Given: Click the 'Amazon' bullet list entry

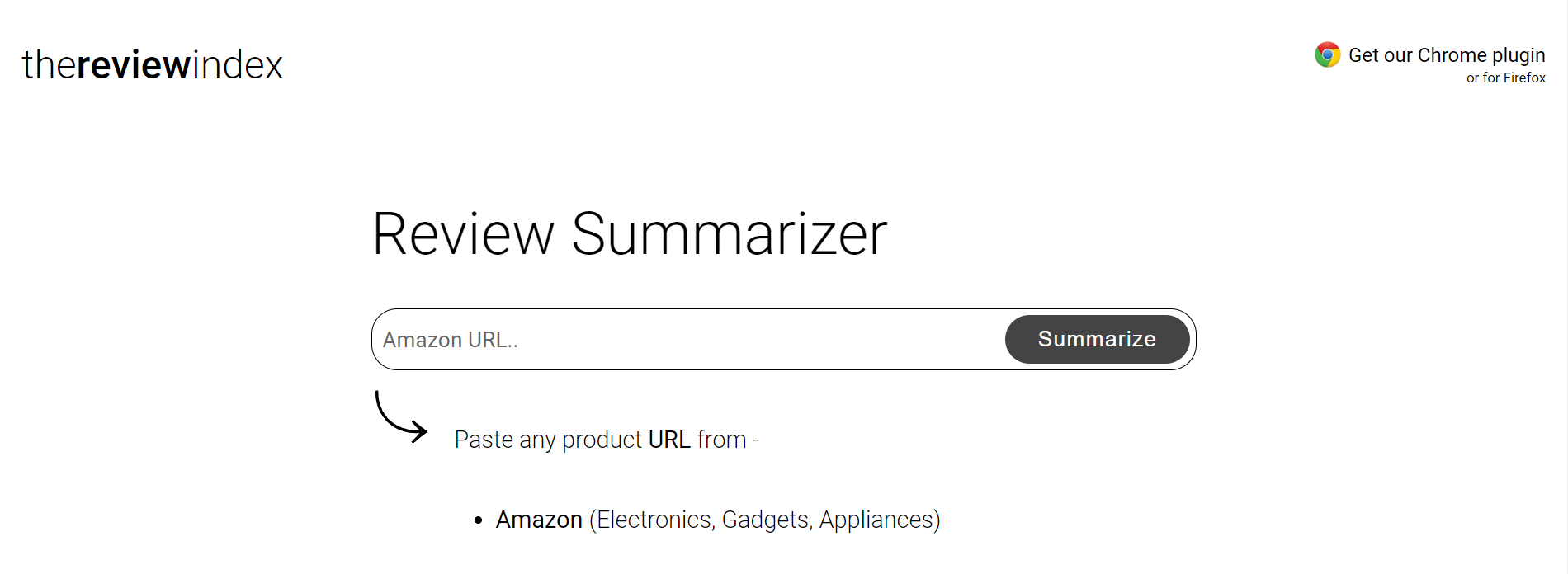Looking at the screenshot, I should (539, 519).
